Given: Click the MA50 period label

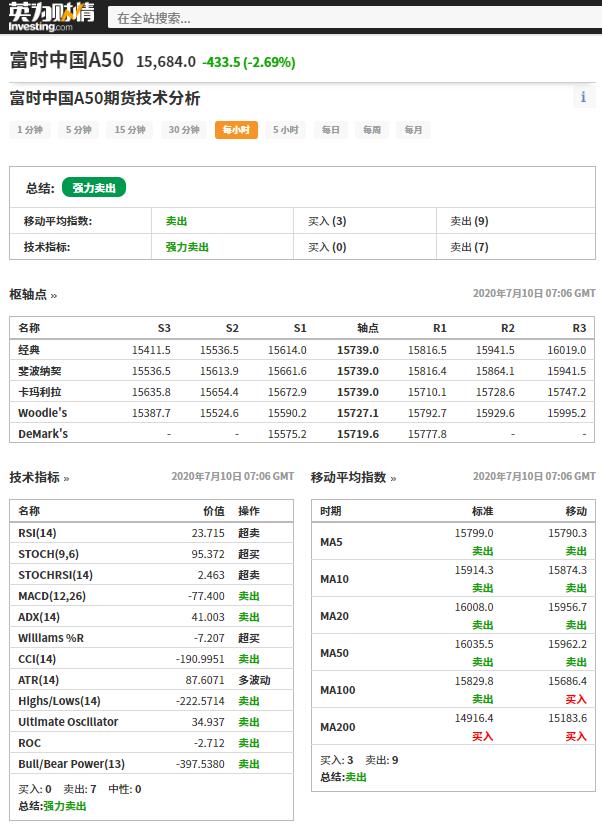Looking at the screenshot, I should pyautogui.click(x=334, y=653).
